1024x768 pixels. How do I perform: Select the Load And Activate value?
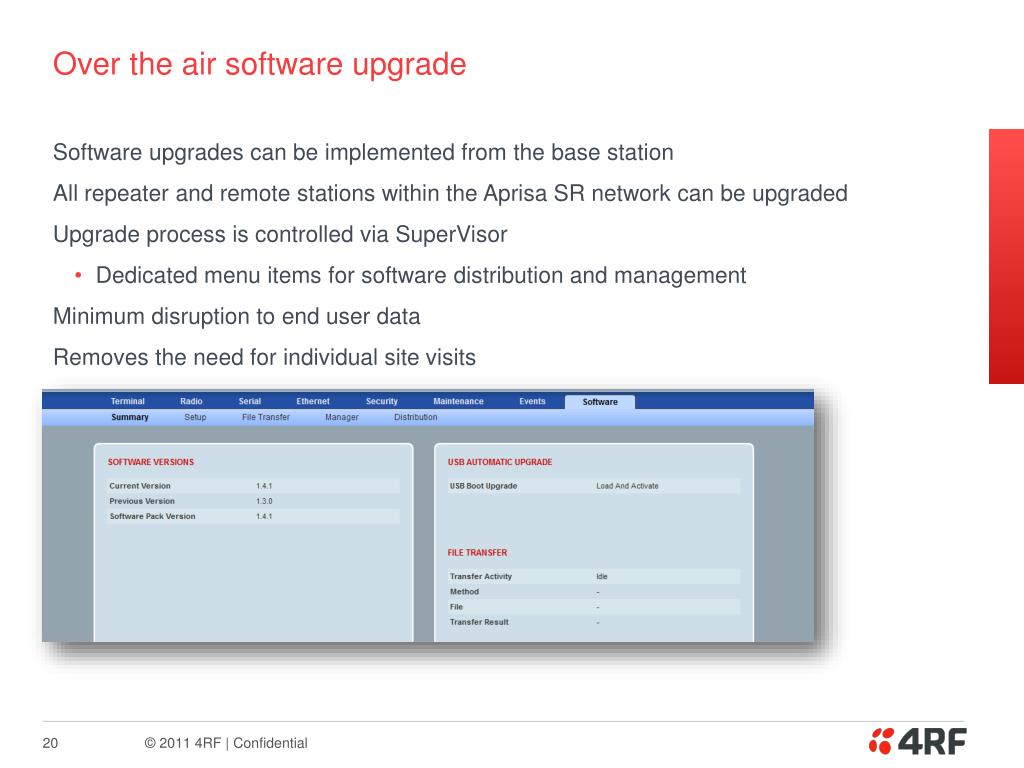[627, 486]
